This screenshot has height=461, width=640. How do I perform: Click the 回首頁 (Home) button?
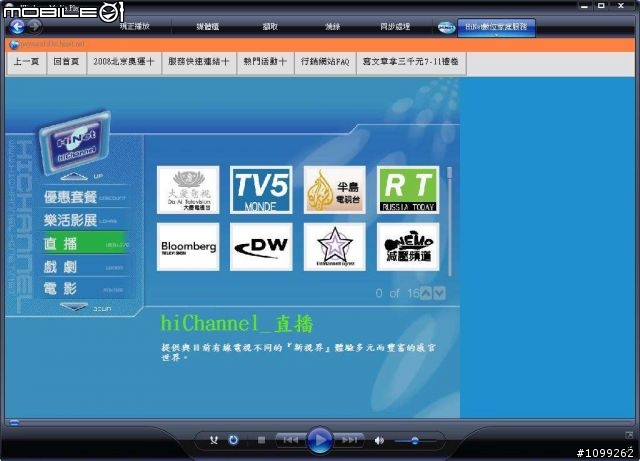click(x=66, y=62)
